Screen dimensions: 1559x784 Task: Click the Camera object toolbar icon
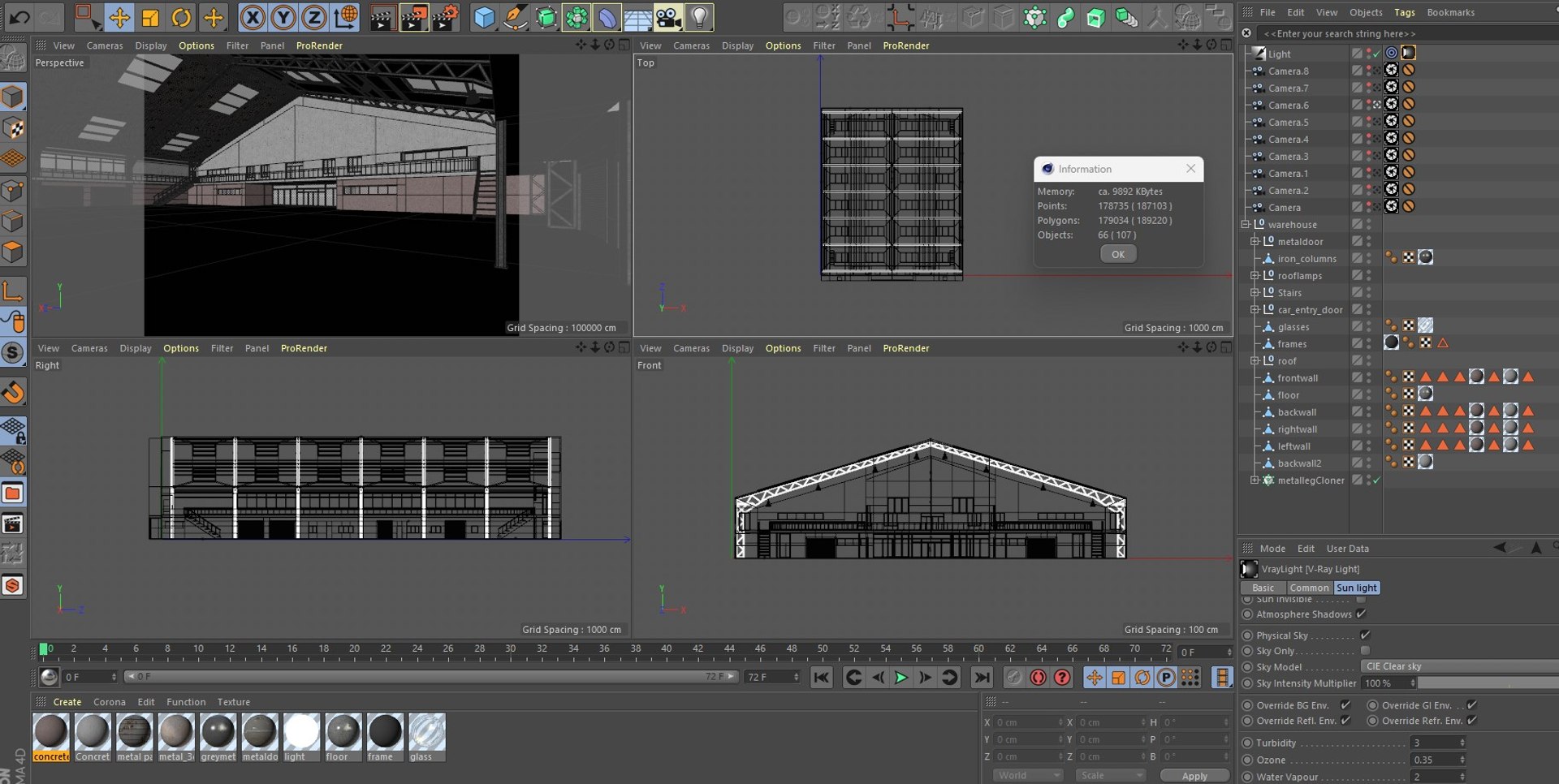coord(668,17)
